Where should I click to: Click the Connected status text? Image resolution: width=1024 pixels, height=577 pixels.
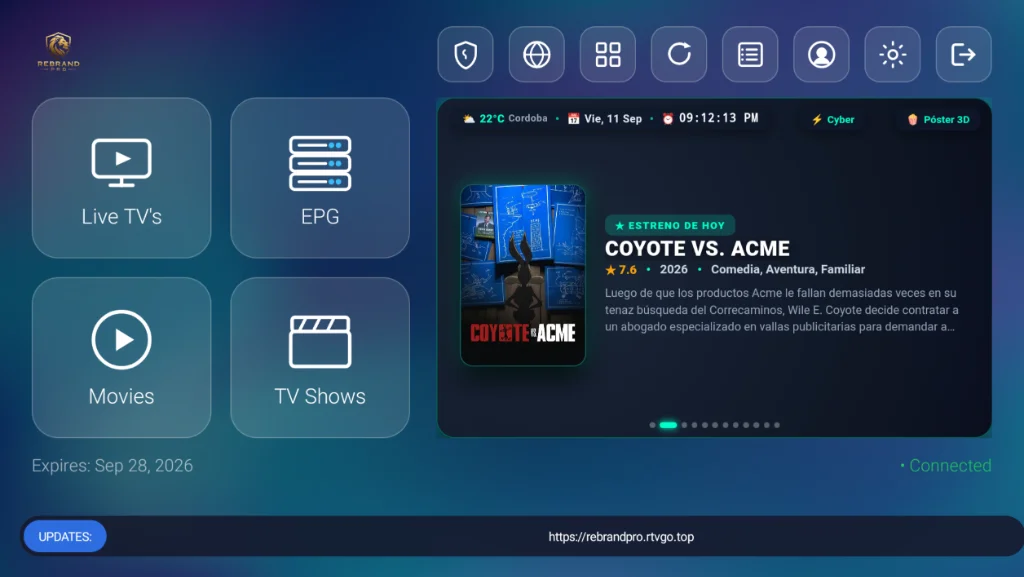pyautogui.click(x=946, y=465)
